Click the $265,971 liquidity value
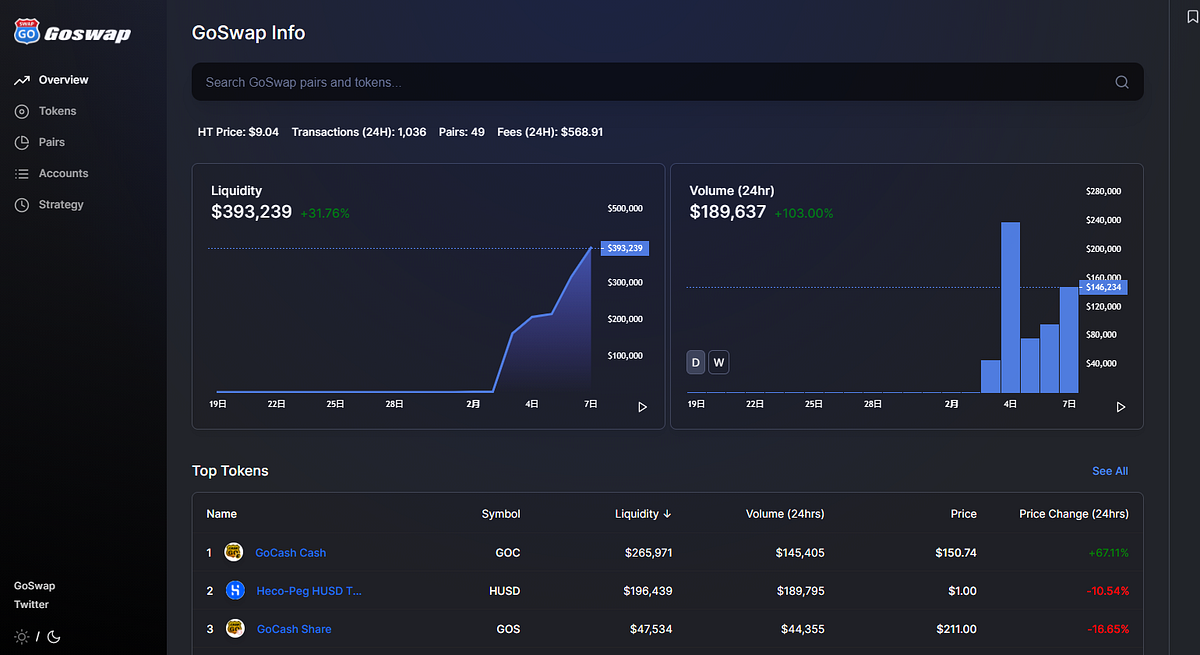This screenshot has width=1200, height=655. tap(648, 552)
